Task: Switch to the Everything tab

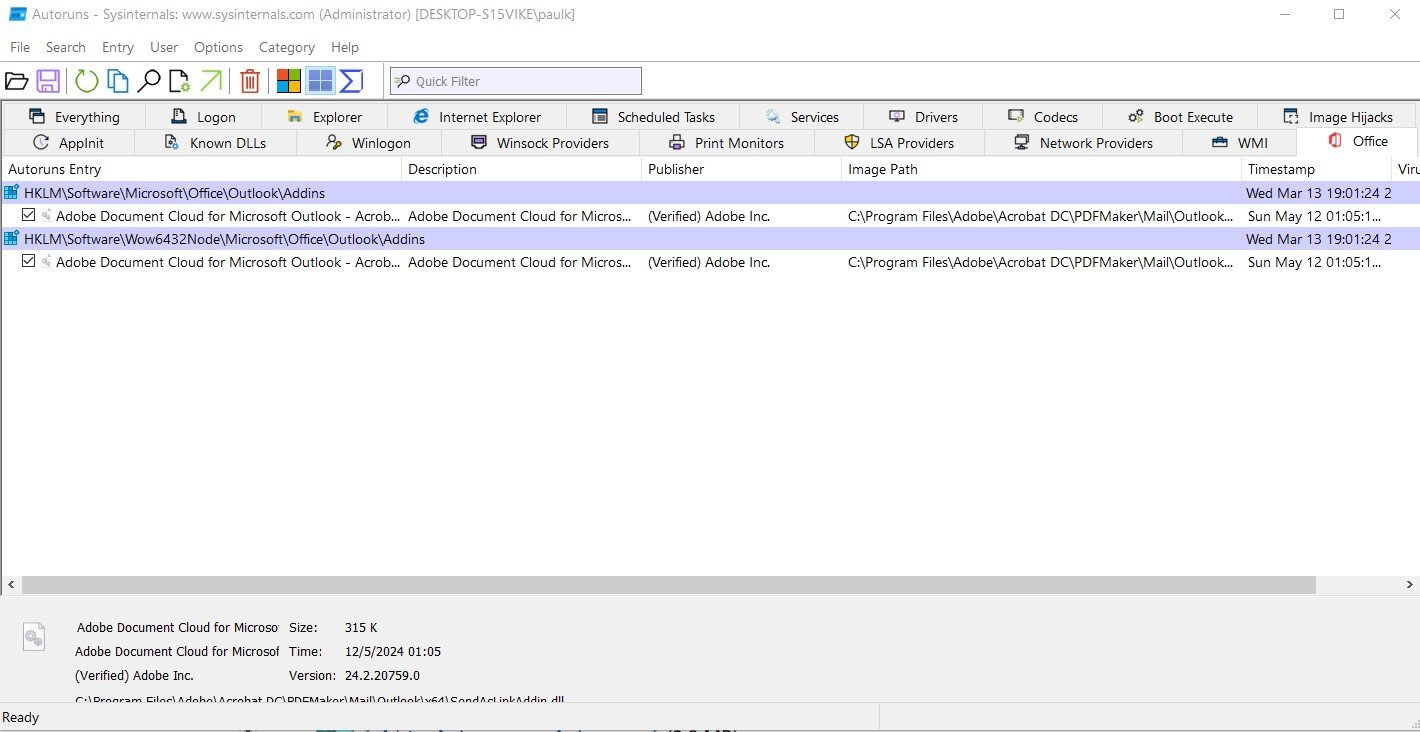Action: point(74,117)
